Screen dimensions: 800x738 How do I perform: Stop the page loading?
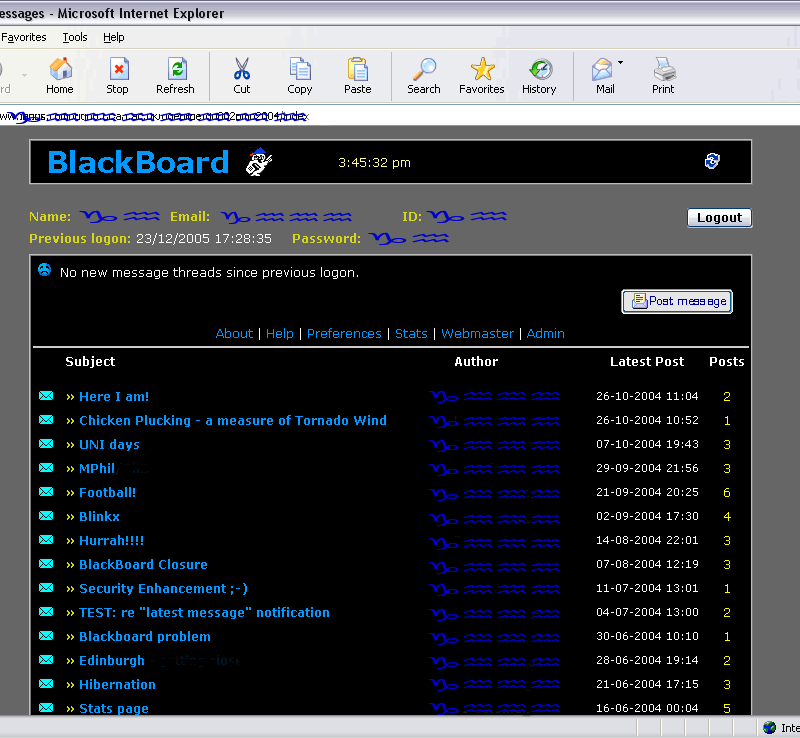pyautogui.click(x=117, y=76)
